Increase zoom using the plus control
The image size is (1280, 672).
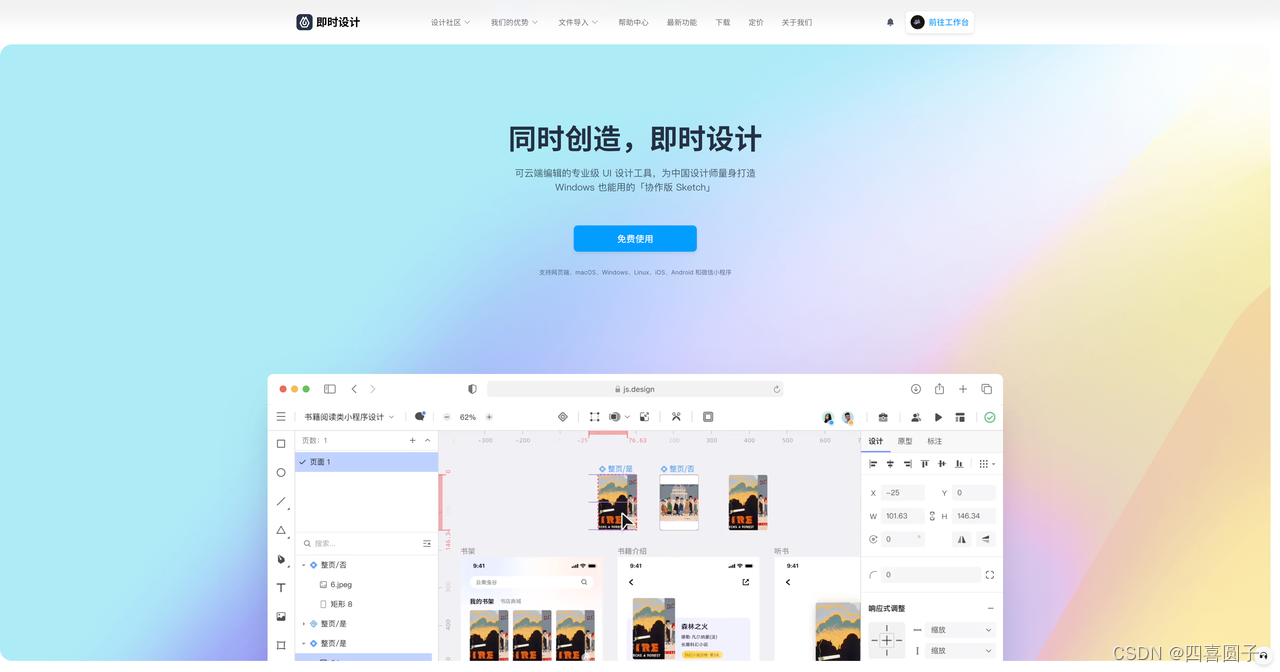[x=489, y=417]
